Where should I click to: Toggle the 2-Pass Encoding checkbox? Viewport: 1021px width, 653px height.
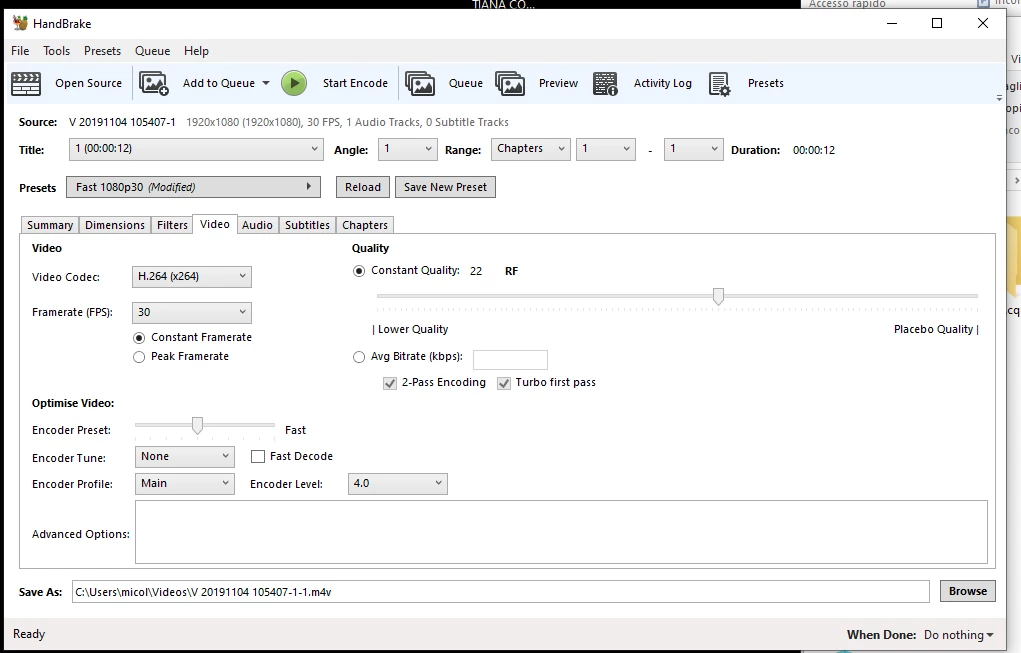click(390, 383)
